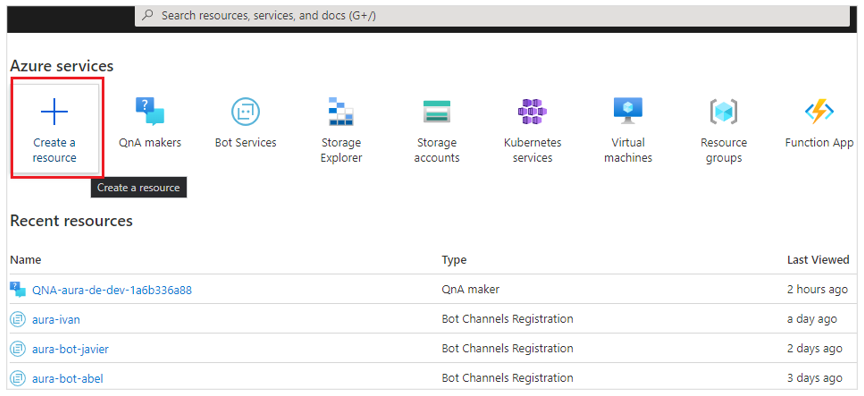Click the Storage Explorer label text
864x396 pixels.
coord(341,150)
